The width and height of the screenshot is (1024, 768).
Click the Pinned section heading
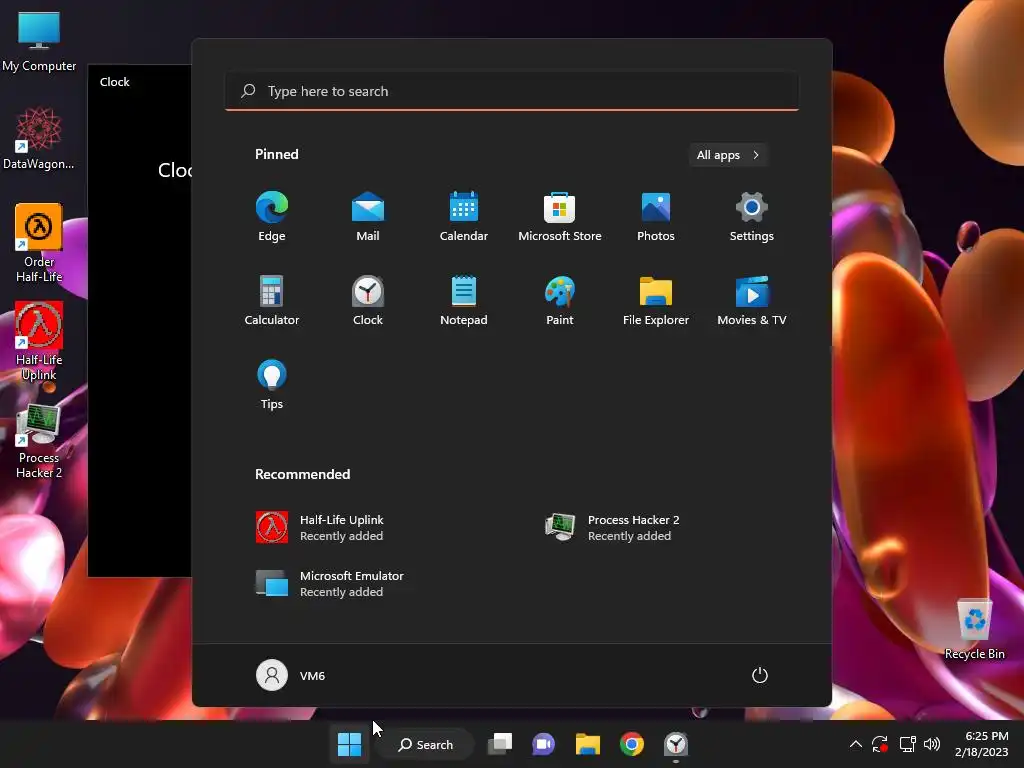pos(276,154)
